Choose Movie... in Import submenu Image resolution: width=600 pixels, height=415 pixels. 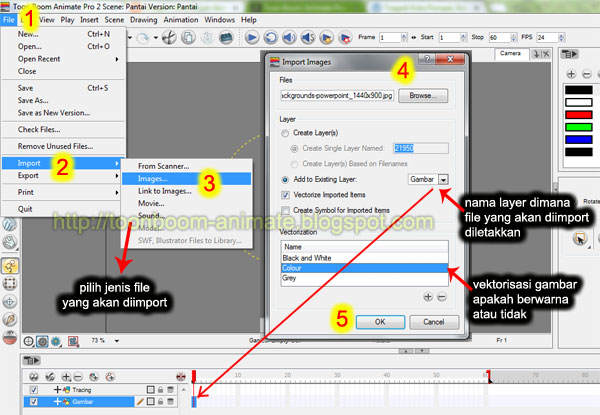(x=186, y=203)
